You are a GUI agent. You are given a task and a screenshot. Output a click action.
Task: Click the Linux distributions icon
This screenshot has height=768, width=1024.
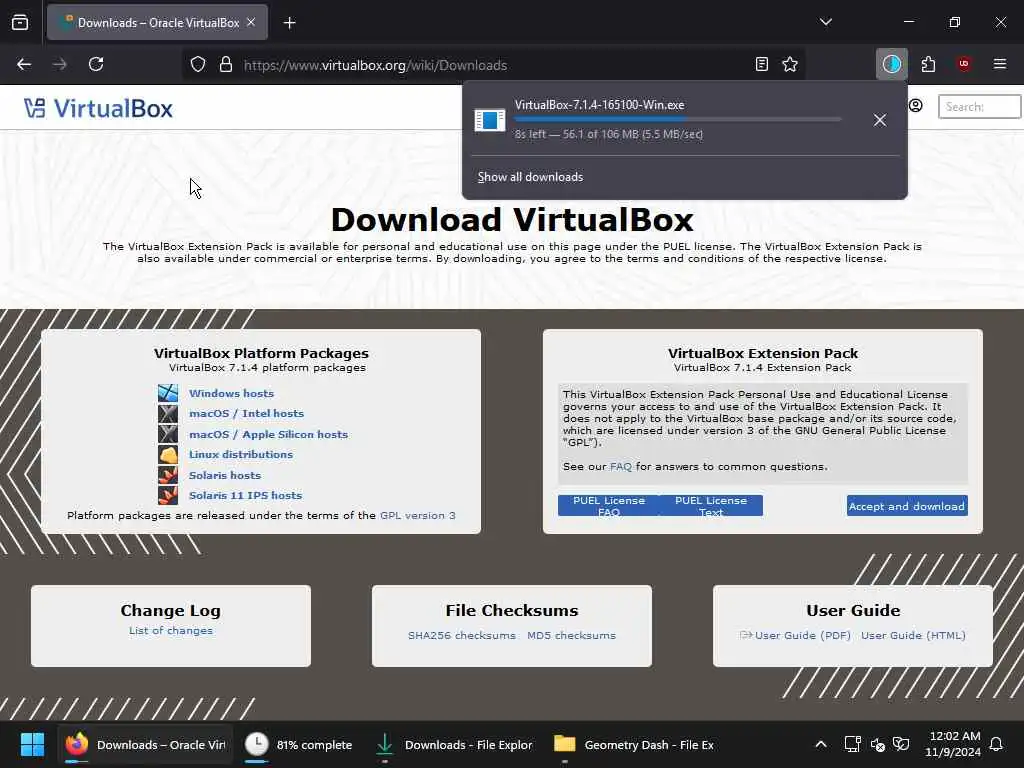168,455
